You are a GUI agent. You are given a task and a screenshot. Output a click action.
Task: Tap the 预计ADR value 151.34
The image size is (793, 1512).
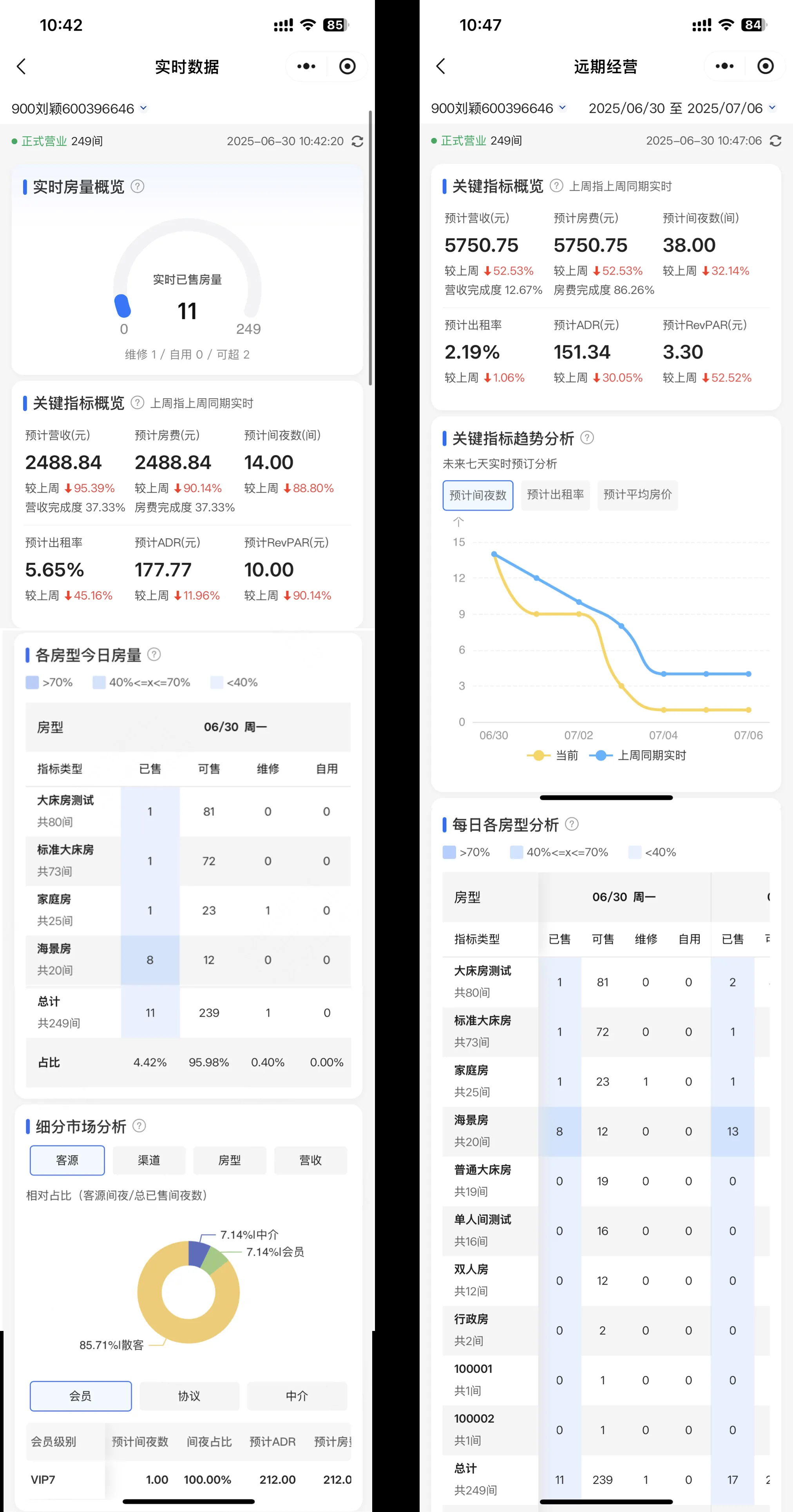click(x=582, y=352)
